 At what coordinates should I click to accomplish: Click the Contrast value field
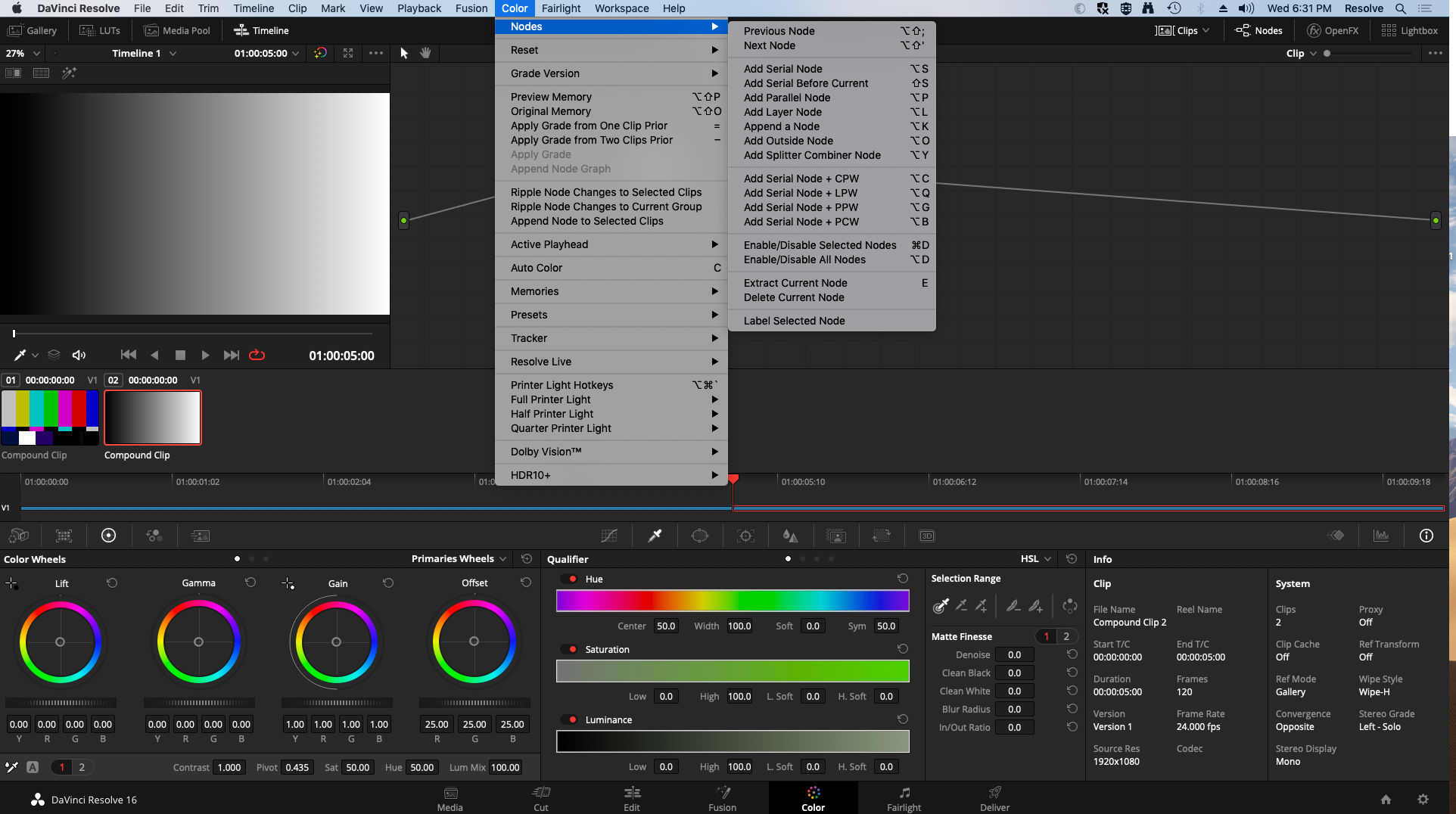[229, 767]
